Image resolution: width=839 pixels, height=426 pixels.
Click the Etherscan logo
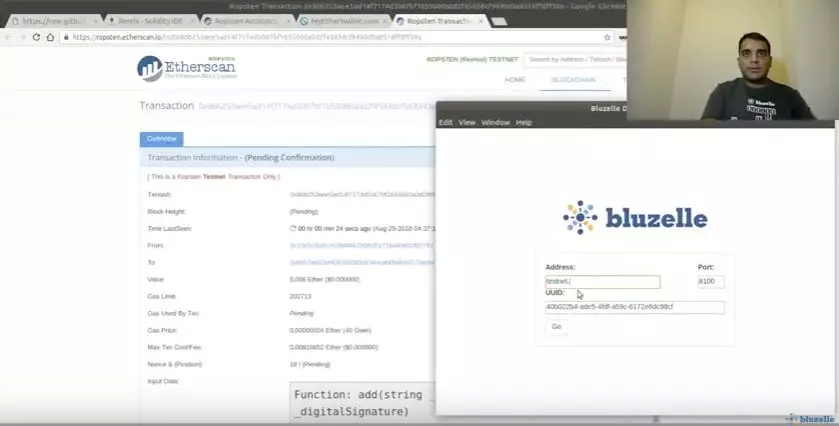point(187,69)
